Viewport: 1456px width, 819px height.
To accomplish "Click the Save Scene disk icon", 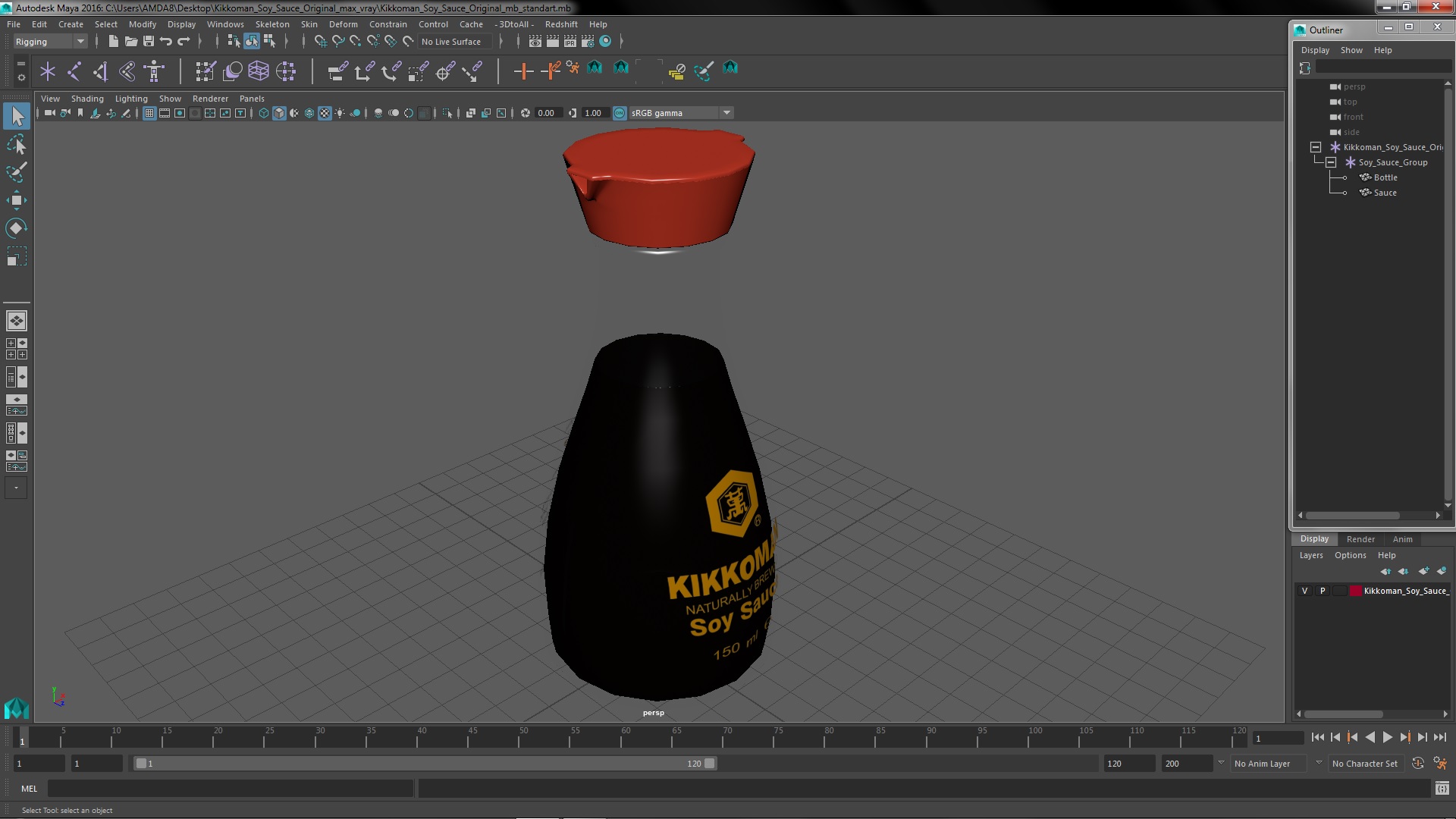I will [149, 42].
